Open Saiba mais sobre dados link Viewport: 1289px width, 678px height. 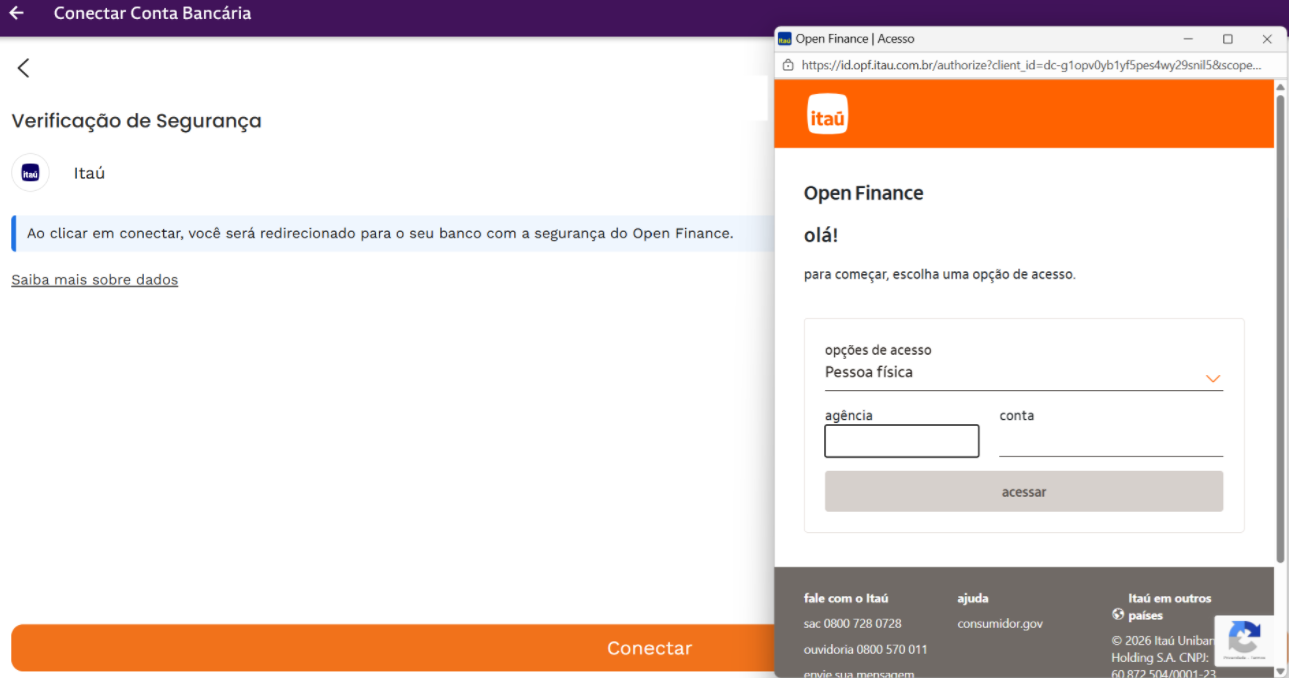point(94,280)
